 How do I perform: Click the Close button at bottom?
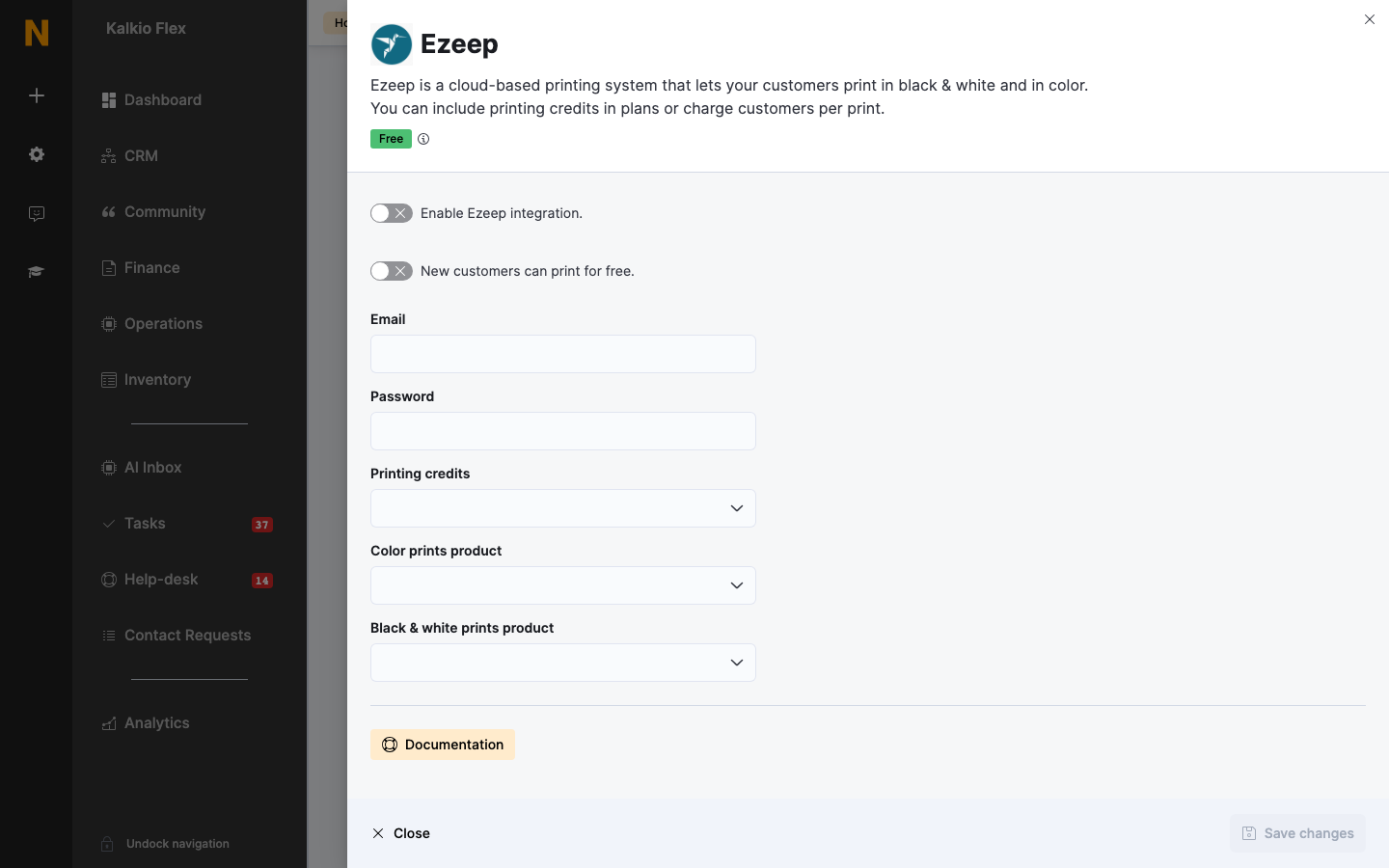point(401,833)
